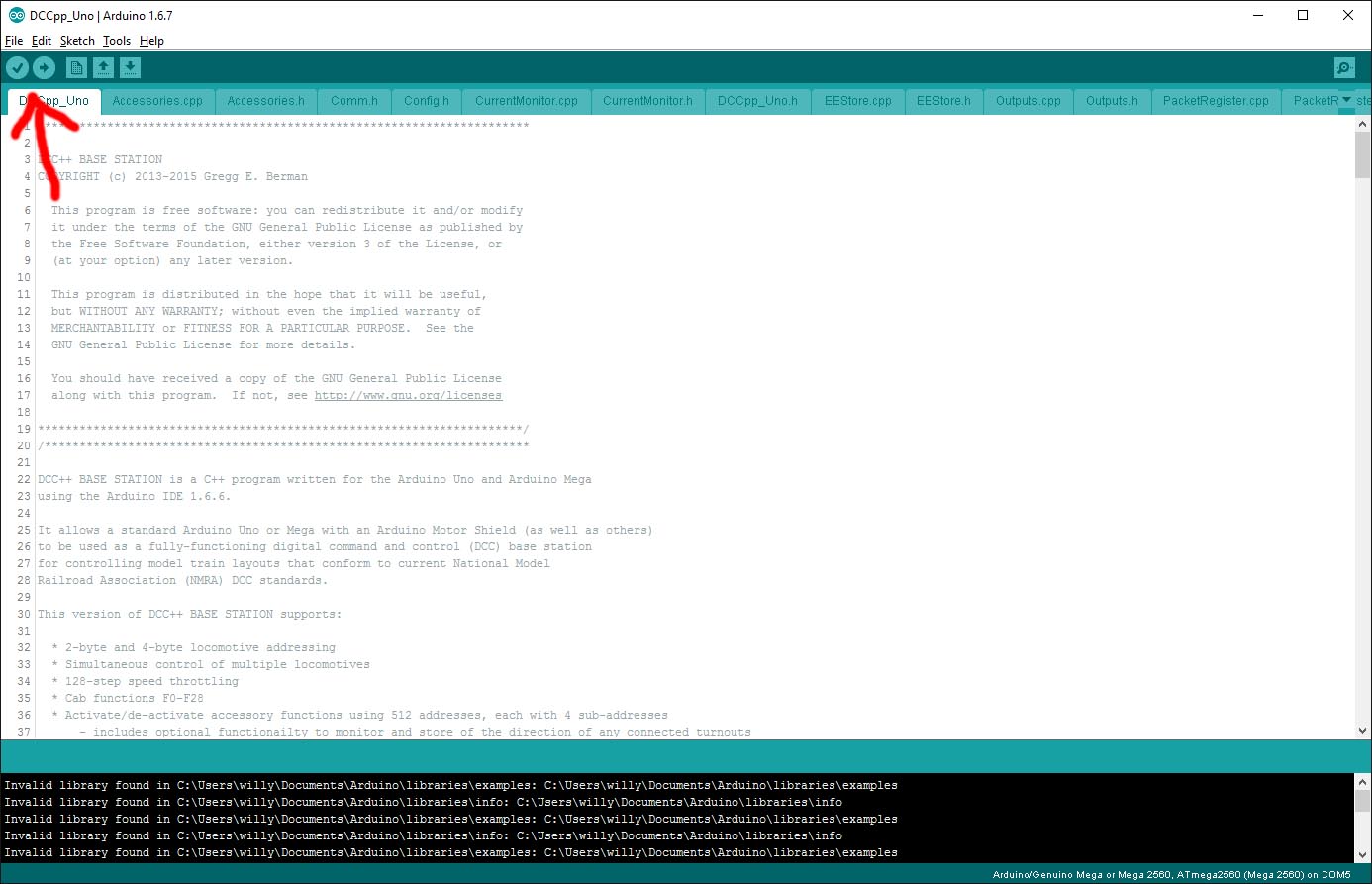This screenshot has width=1372, height=884.
Task: Open the Serial Monitor magnifier icon
Action: (1344, 67)
